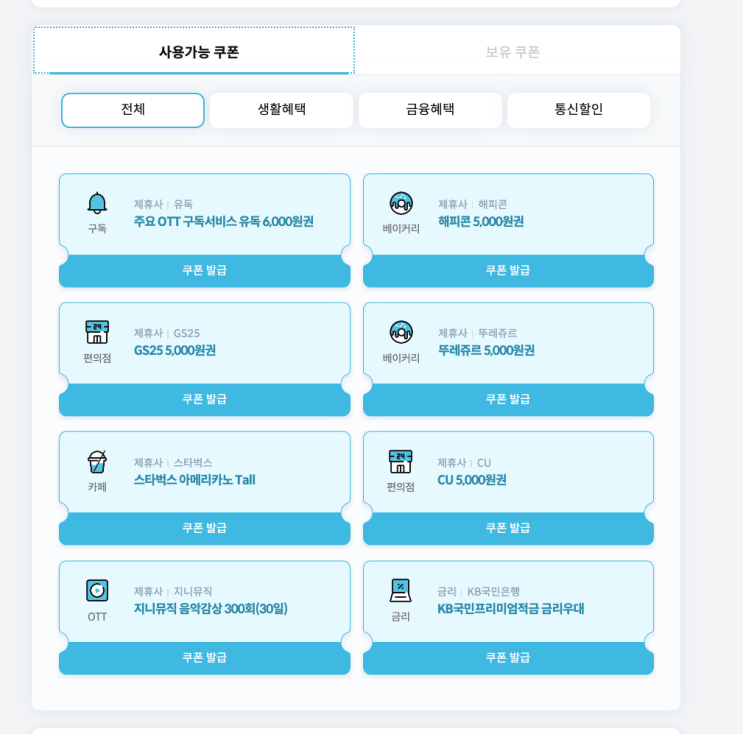This screenshot has width=743, height=734.
Task: Click the CU 5,000원권 title text
Action: pyautogui.click(x=472, y=480)
